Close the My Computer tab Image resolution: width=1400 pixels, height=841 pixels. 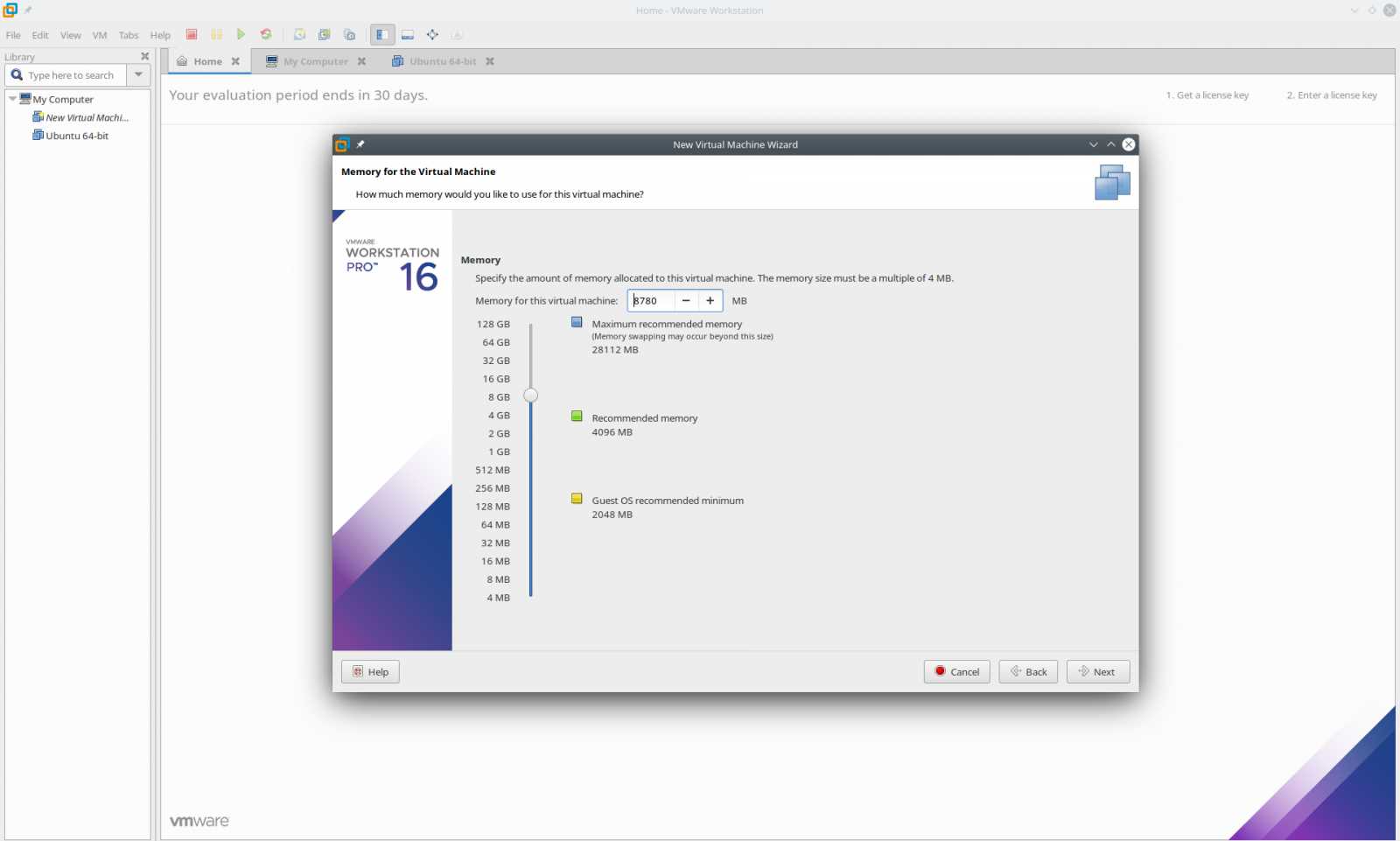point(361,61)
